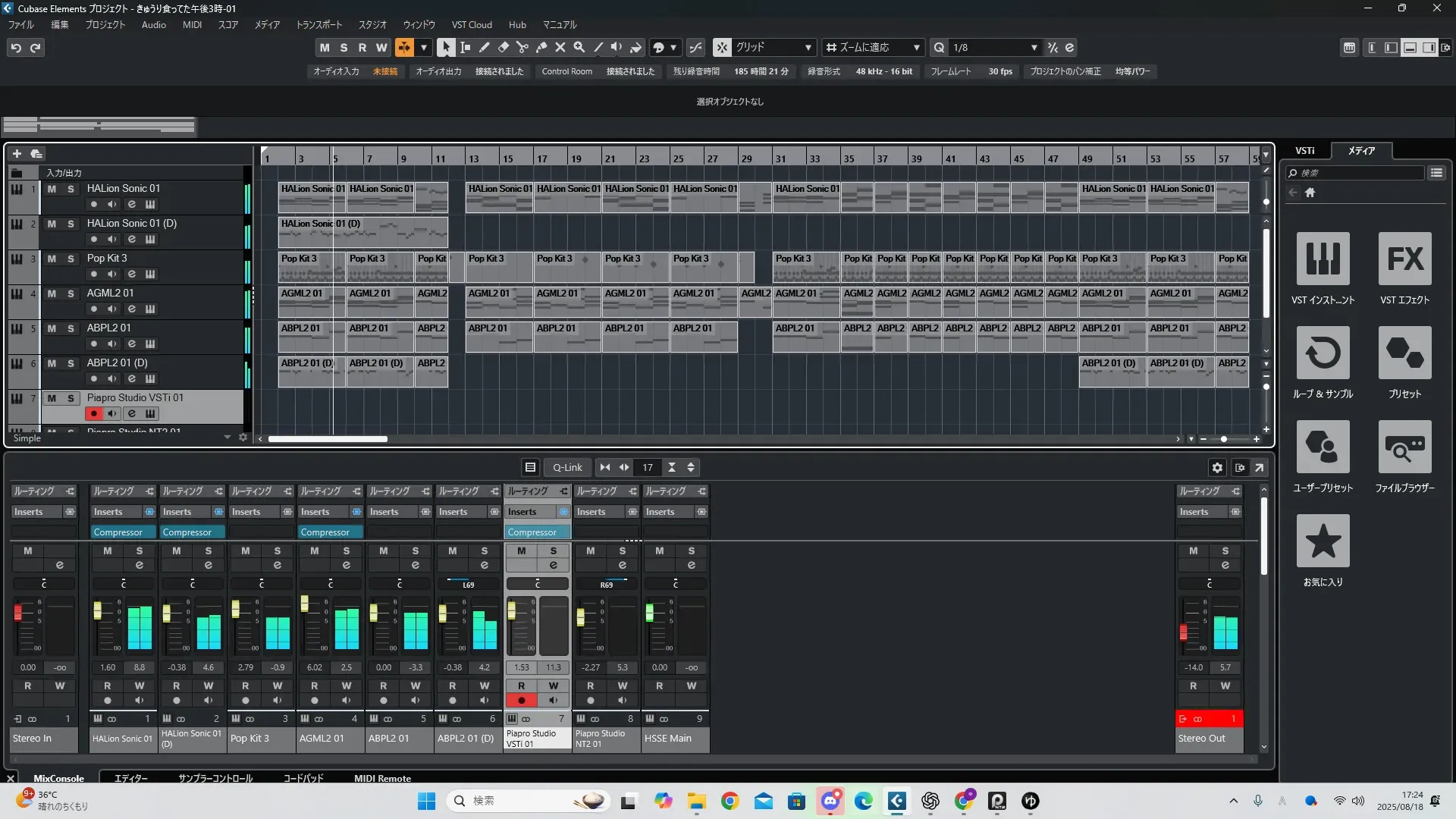Solo the AGML2 01 track in list
This screenshot has height=819, width=1456.
click(71, 293)
